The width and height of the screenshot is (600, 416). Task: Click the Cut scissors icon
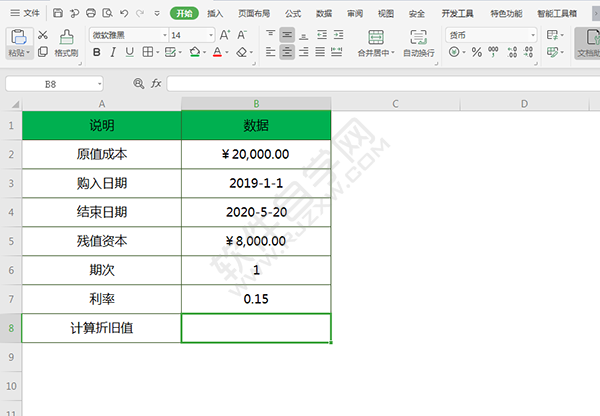[x=43, y=35]
